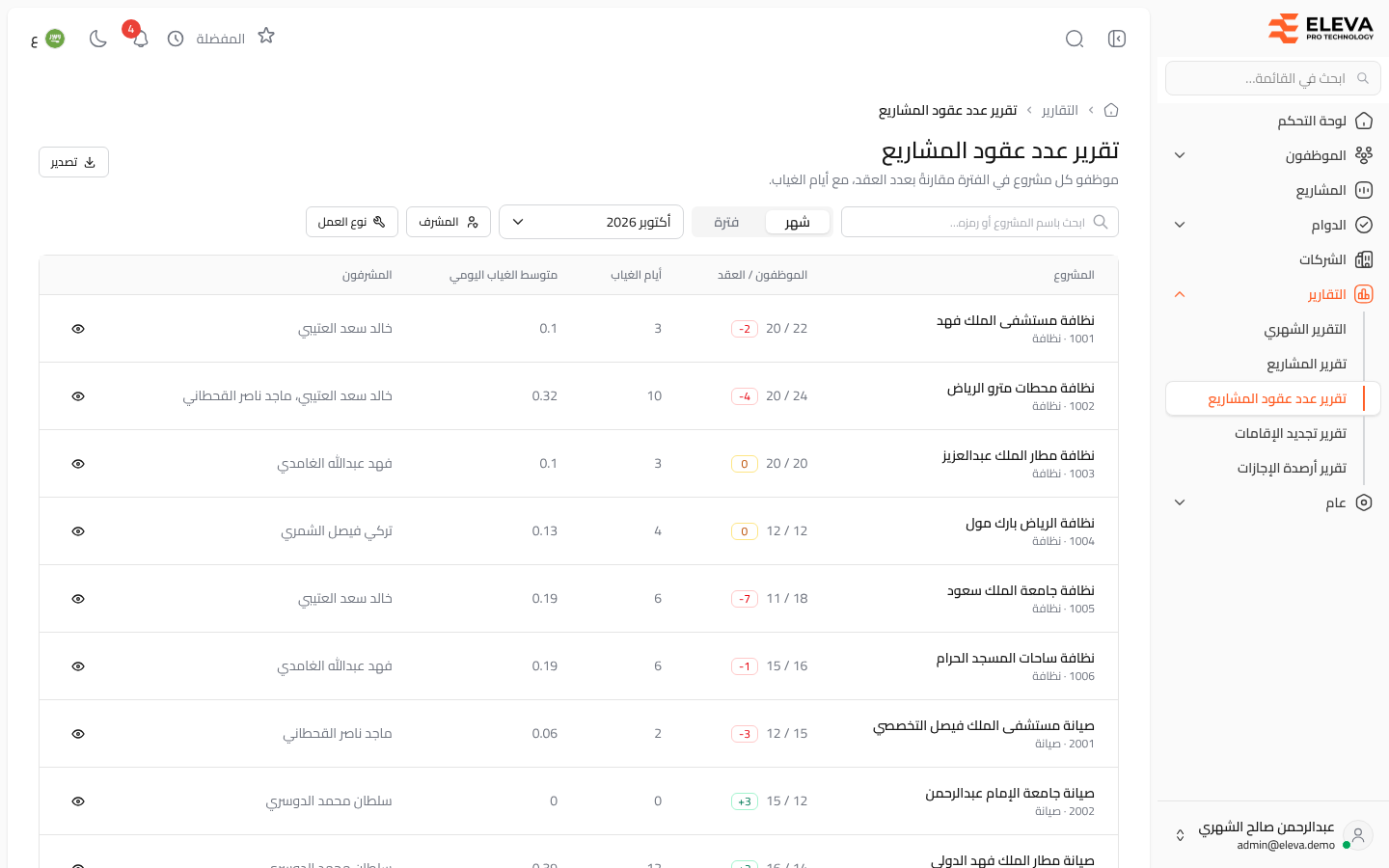Open the user account switcher
Screen dimensions: 1389x868
pos(1273,835)
